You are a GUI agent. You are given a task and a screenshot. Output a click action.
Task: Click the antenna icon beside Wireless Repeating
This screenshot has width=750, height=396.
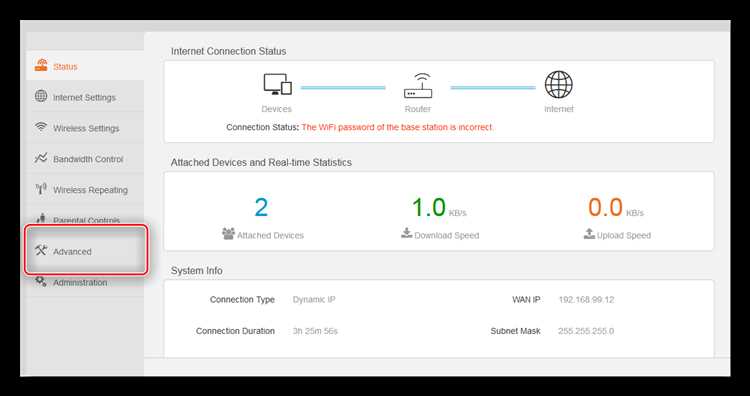point(41,189)
